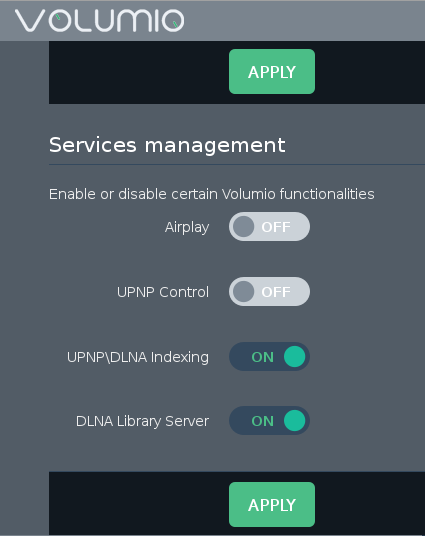
Task: Click the gray knob of UPNP Control switch
Action: tap(243, 291)
